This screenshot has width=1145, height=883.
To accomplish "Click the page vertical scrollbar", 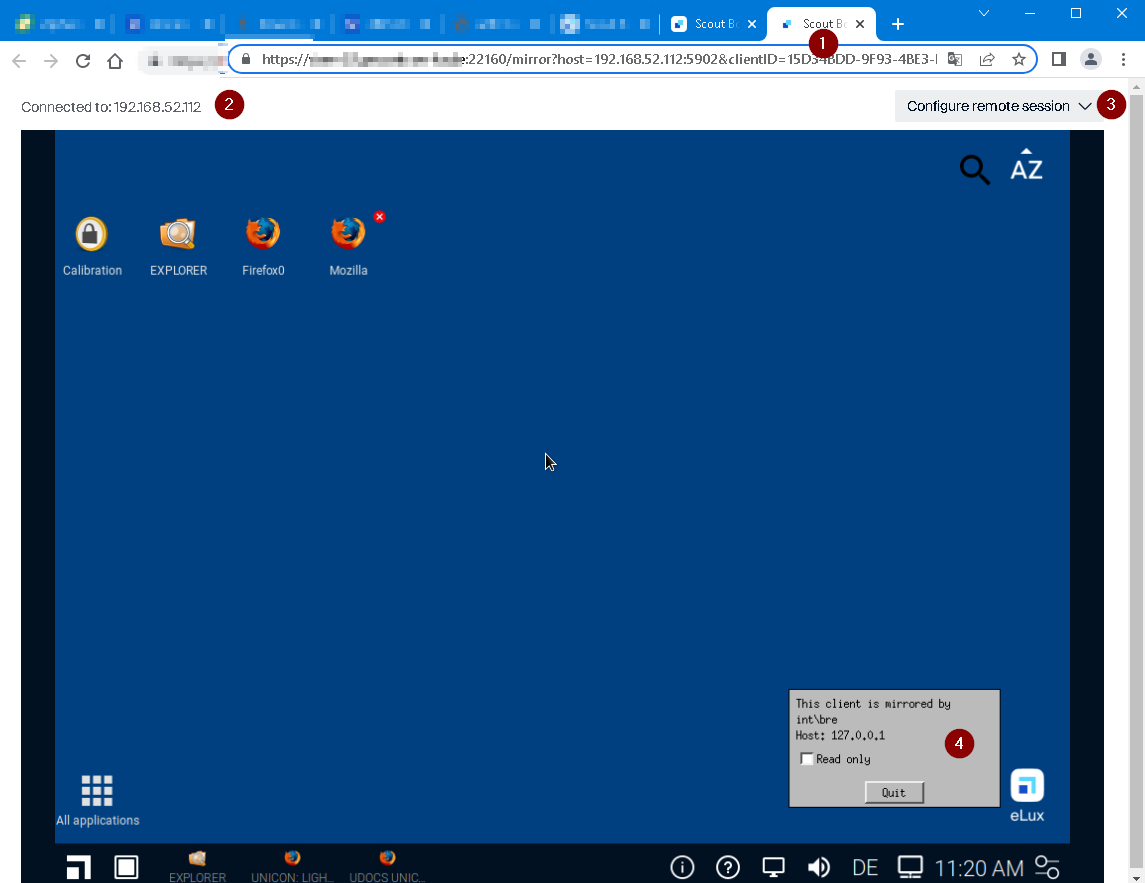I will coord(1136,482).
